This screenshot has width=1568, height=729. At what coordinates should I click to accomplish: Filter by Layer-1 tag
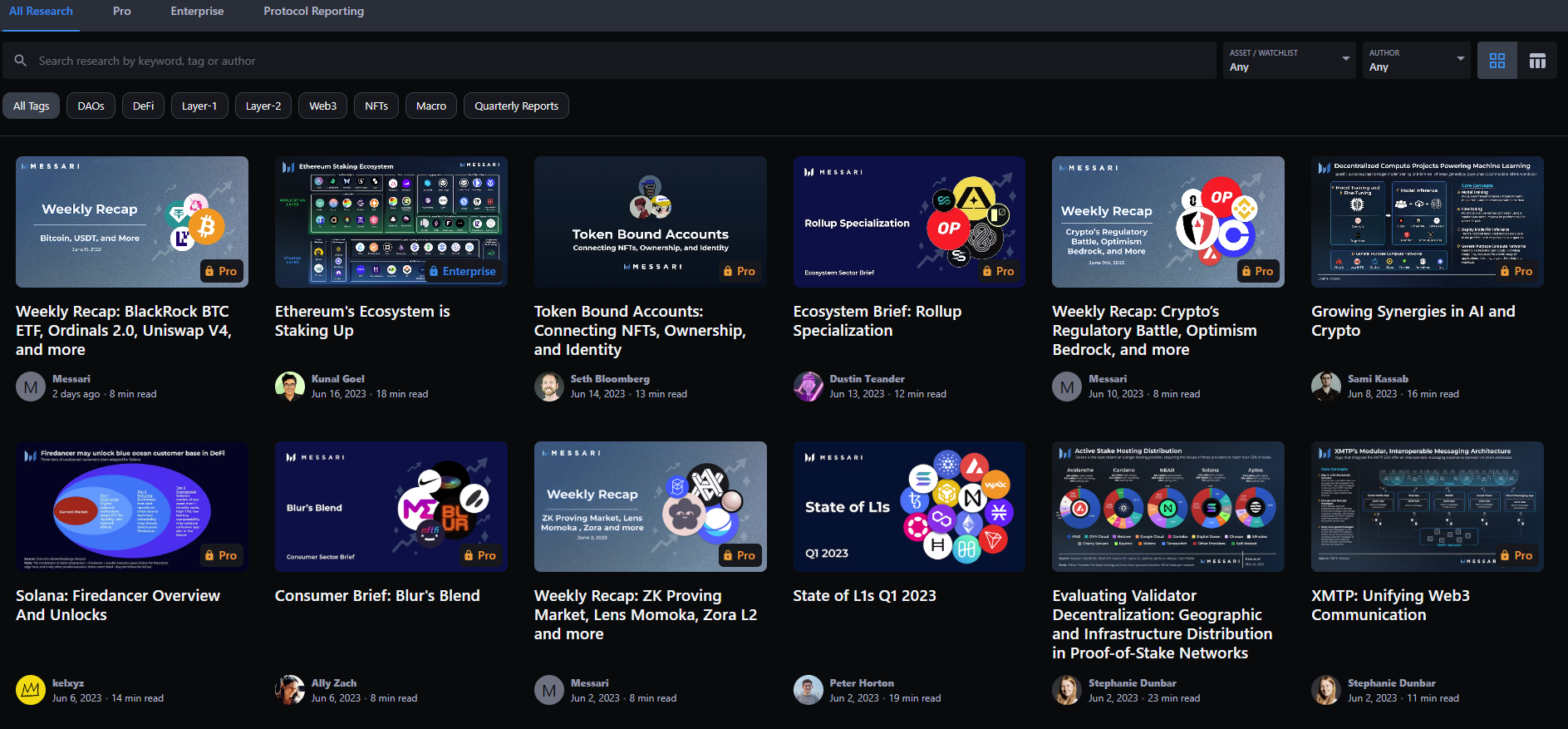[x=199, y=106]
